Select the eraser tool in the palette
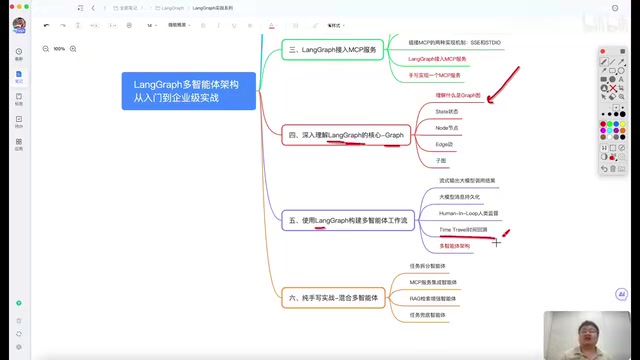Screen dimensions: 640x360 pyautogui.click(x=613, y=97)
